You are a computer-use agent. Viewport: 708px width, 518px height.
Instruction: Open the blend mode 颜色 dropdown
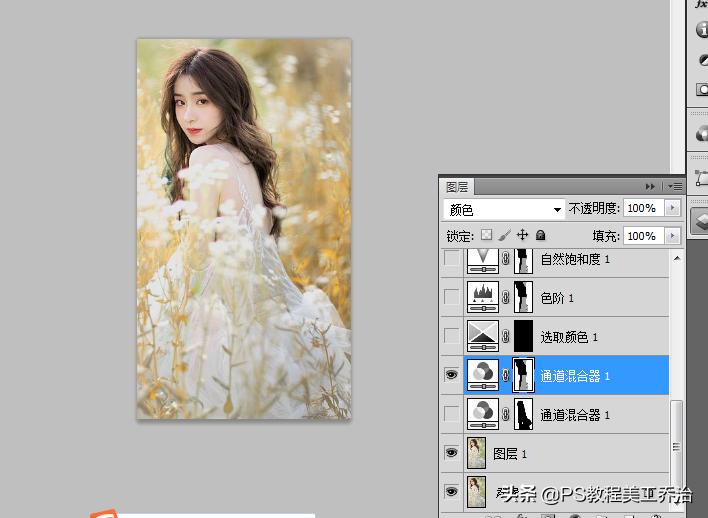[504, 209]
